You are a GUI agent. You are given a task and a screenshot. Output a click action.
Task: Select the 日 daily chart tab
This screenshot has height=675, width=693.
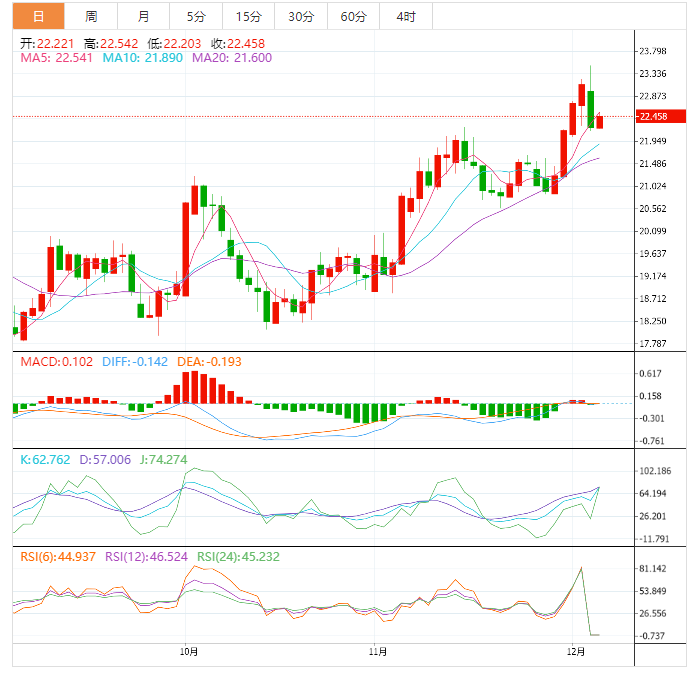click(38, 16)
